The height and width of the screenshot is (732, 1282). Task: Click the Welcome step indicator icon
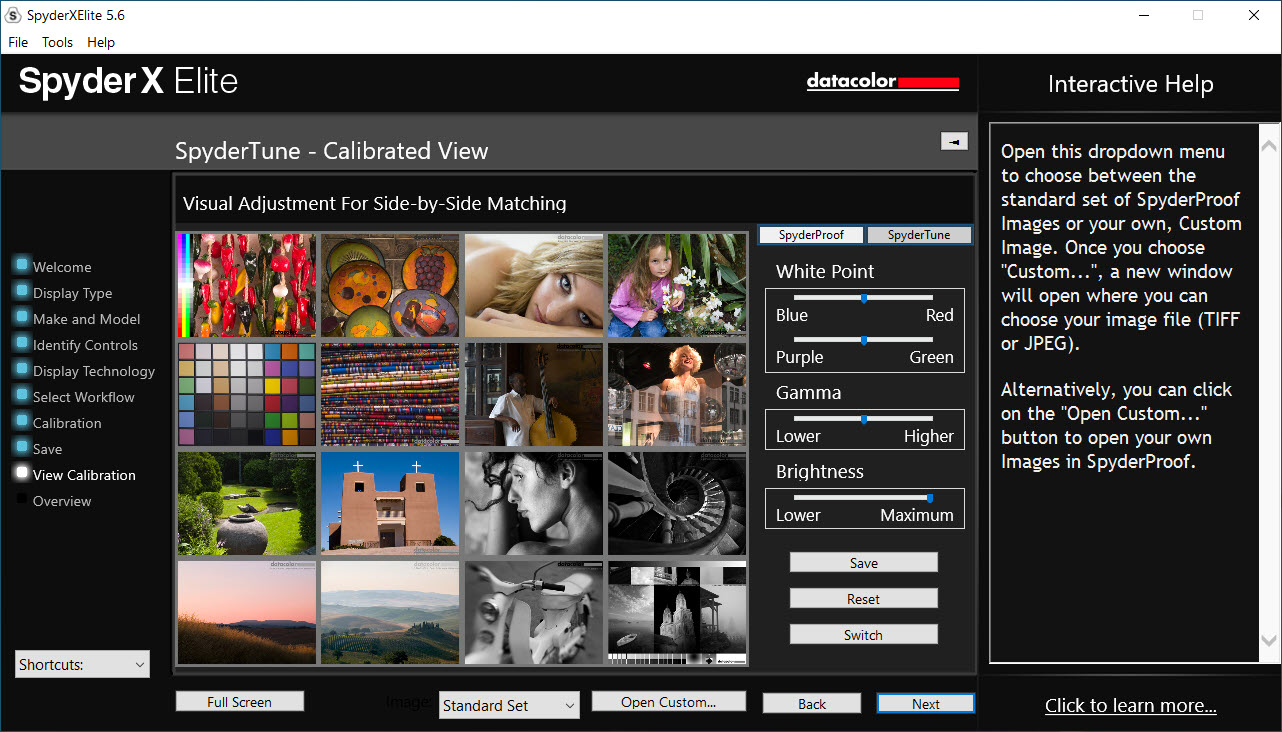click(x=22, y=265)
